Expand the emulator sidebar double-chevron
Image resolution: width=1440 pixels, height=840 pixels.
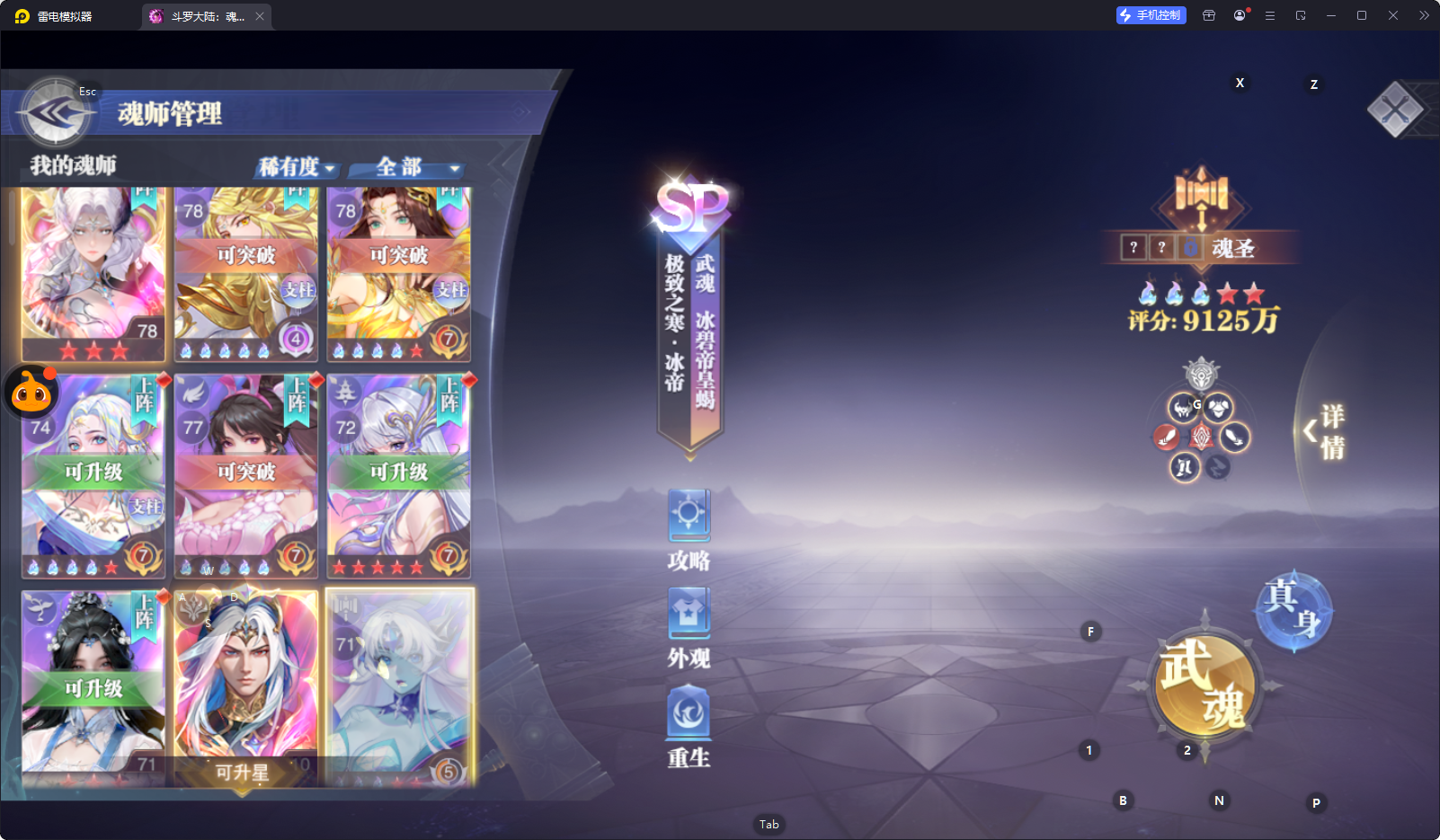coord(1424,15)
